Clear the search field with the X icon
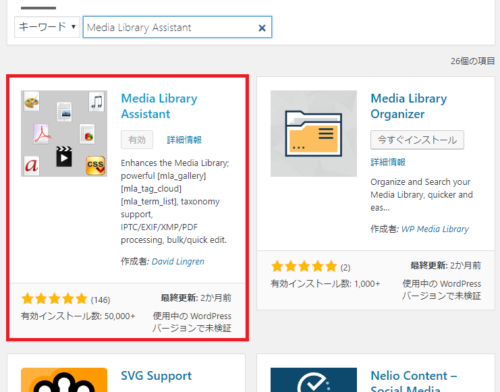500x392 pixels. [x=262, y=28]
